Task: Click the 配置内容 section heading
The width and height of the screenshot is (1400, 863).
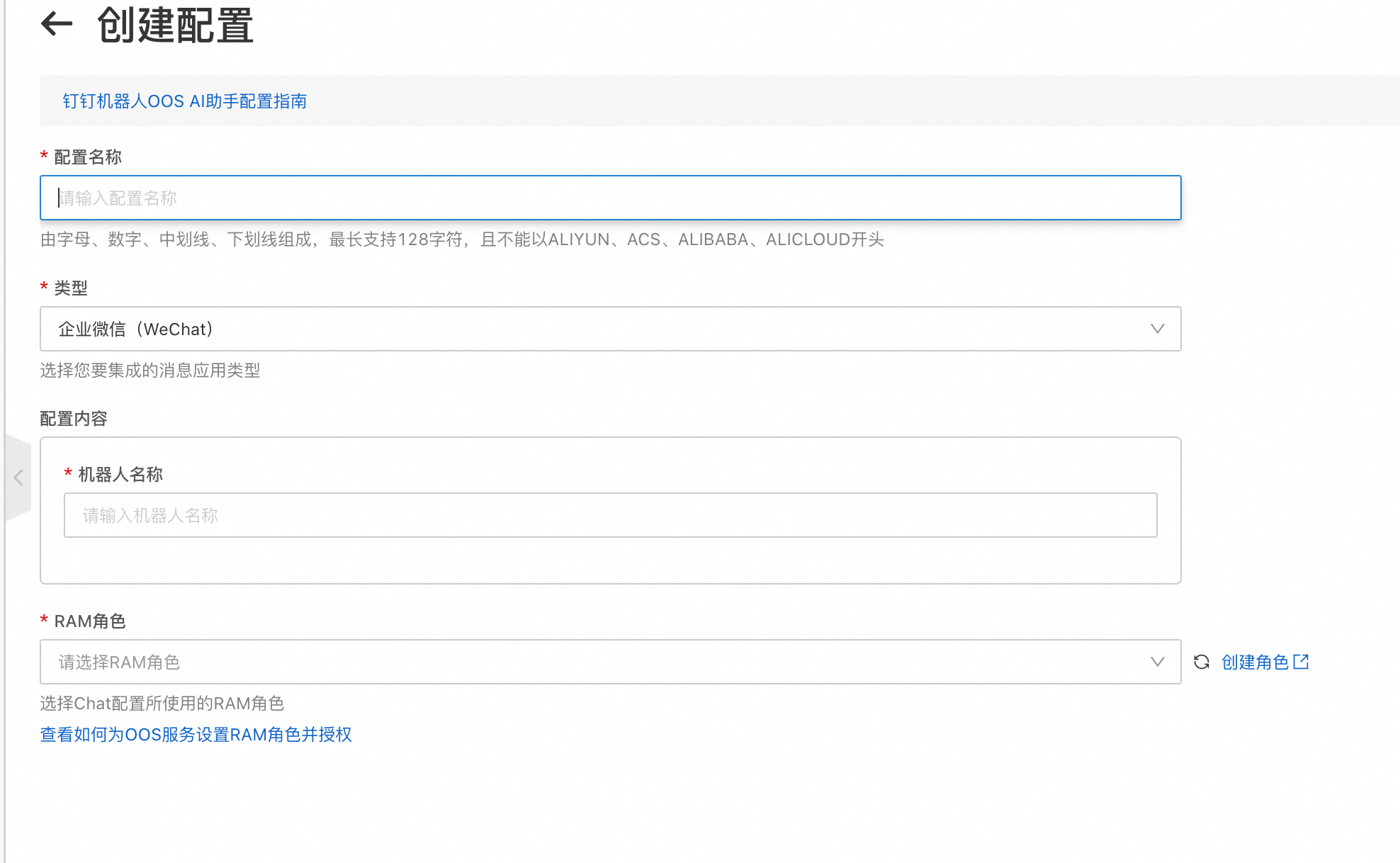Action: coord(74,419)
